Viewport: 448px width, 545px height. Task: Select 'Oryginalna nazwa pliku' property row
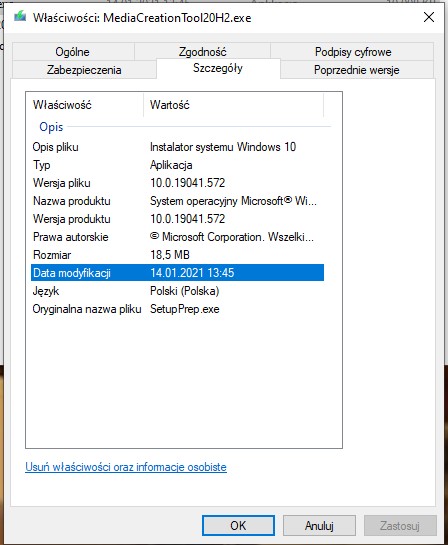tap(177, 309)
